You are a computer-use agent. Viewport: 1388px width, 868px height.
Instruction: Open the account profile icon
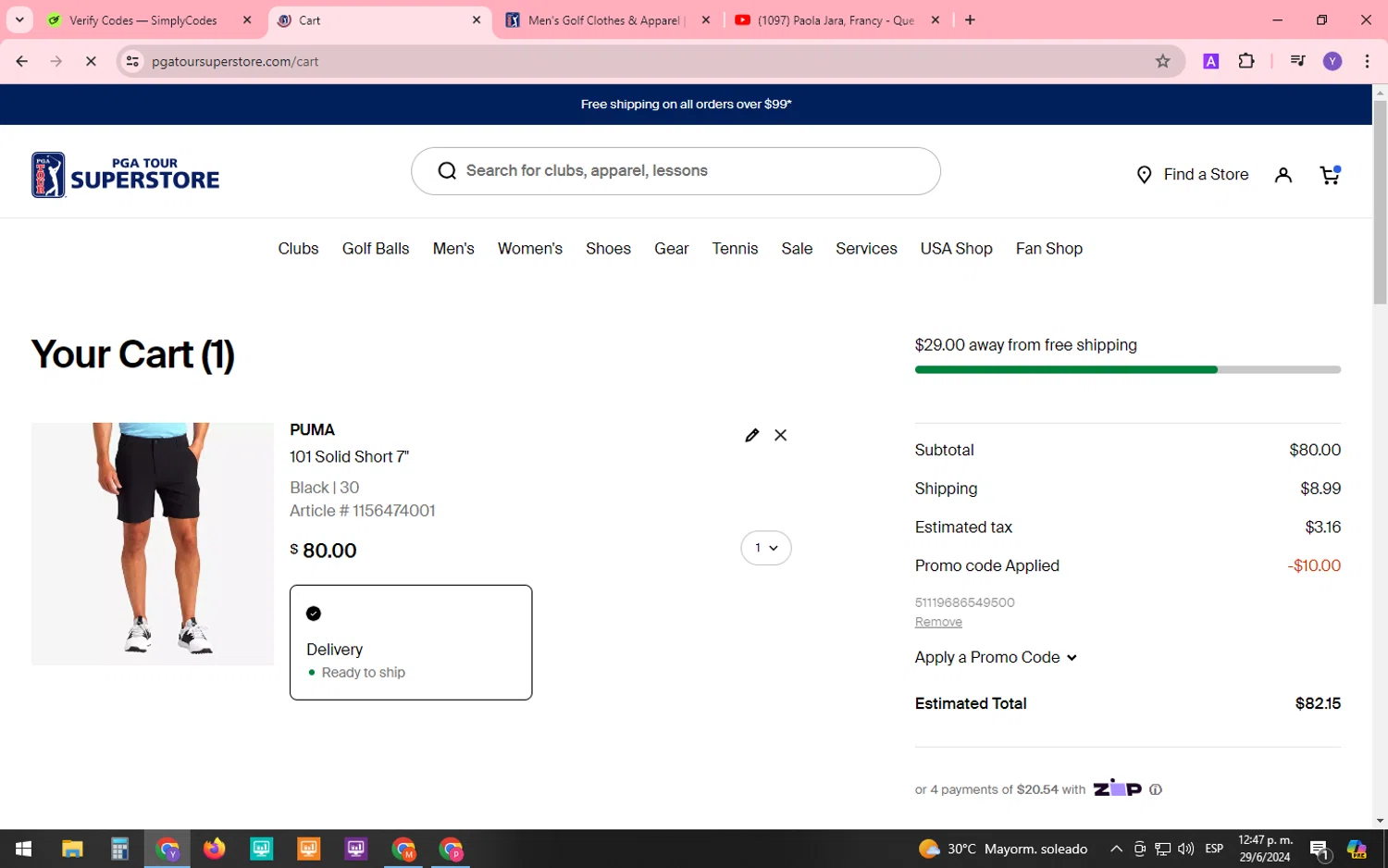point(1283,175)
